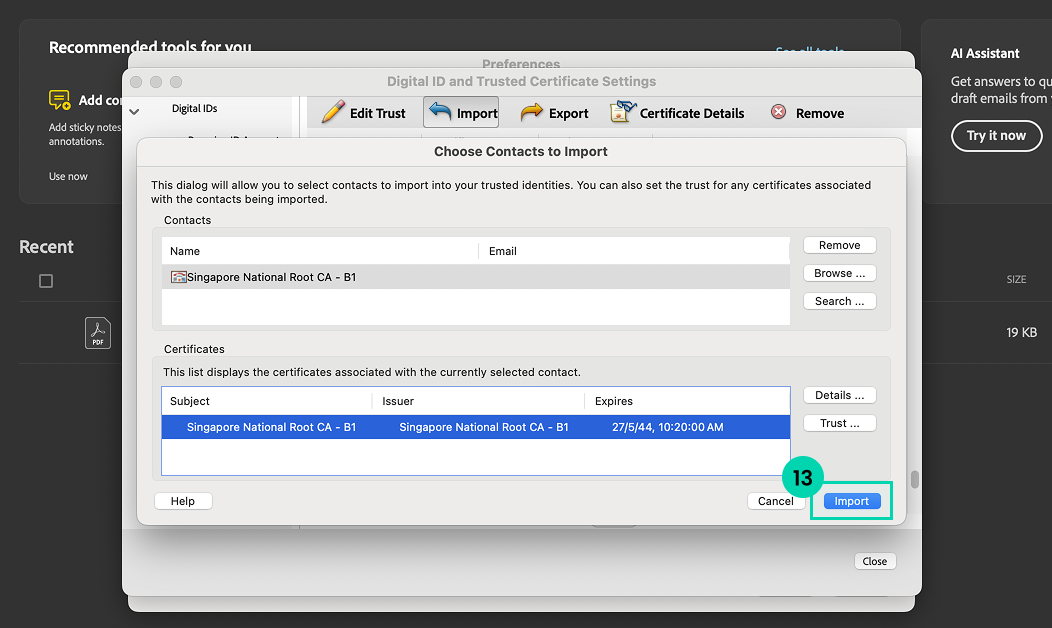The width and height of the screenshot is (1052, 628).
Task: Click the Export arrow icon
Action: 532,113
